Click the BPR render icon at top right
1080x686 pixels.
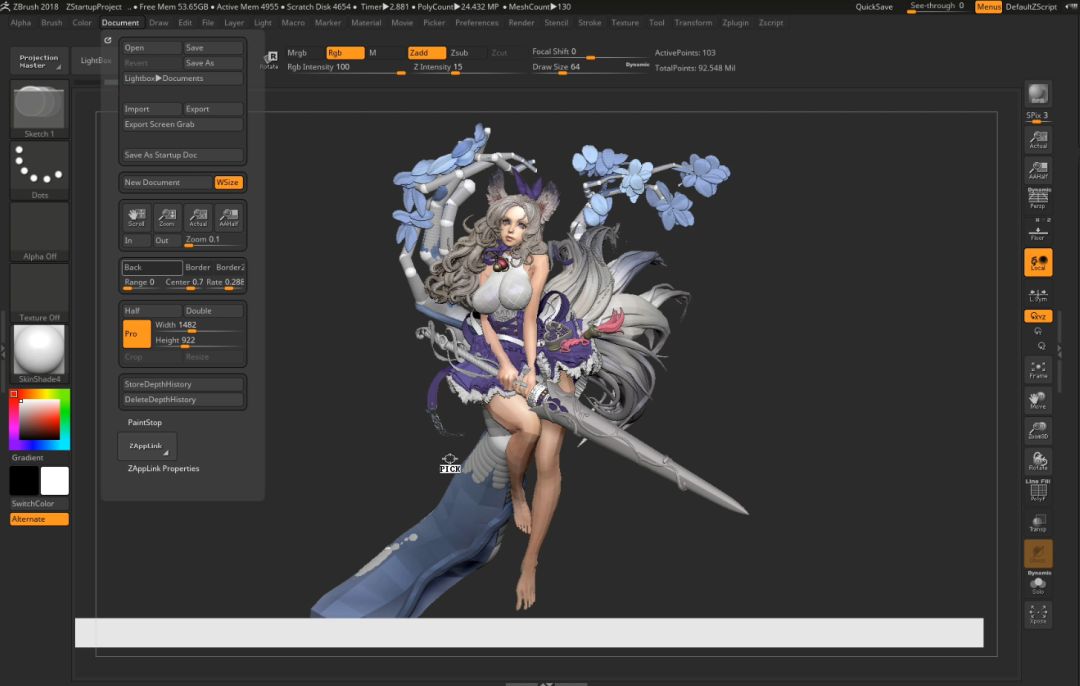(1038, 94)
